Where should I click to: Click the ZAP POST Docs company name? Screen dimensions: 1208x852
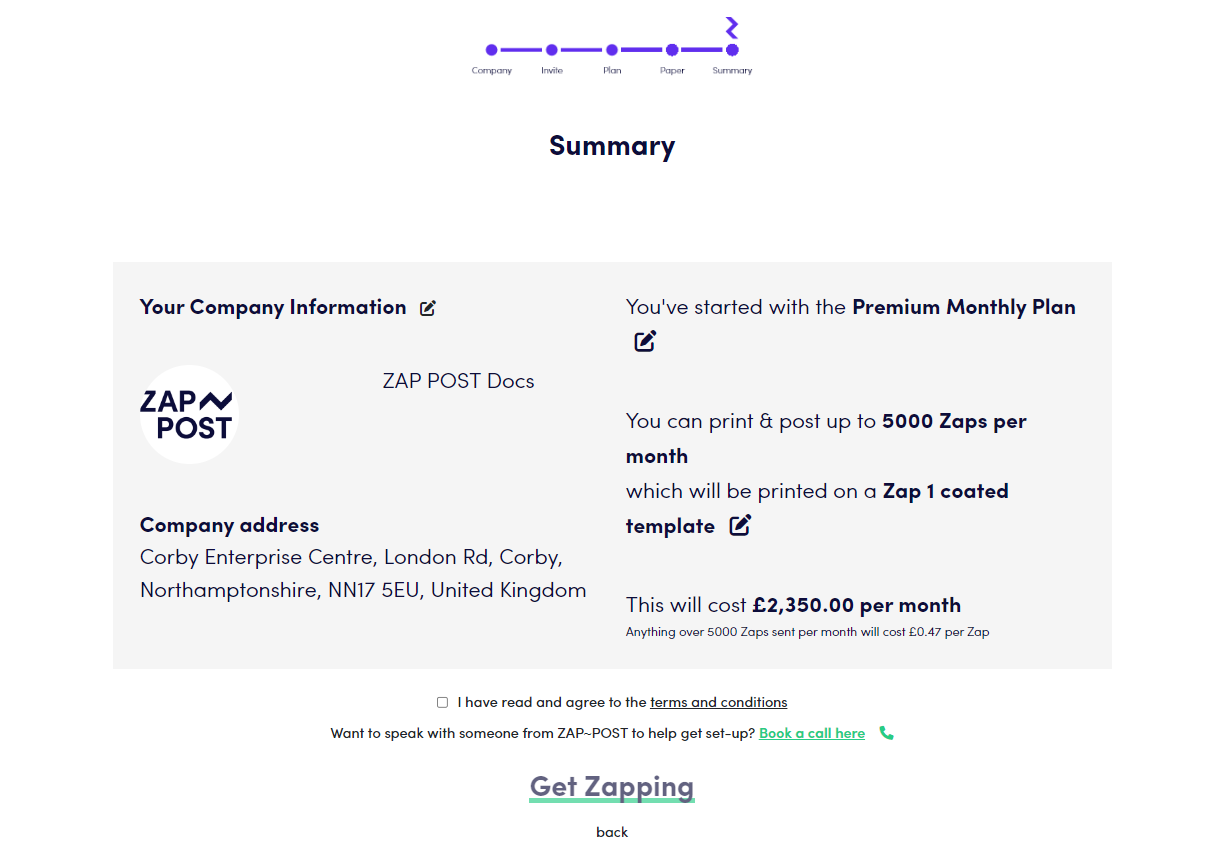458,381
